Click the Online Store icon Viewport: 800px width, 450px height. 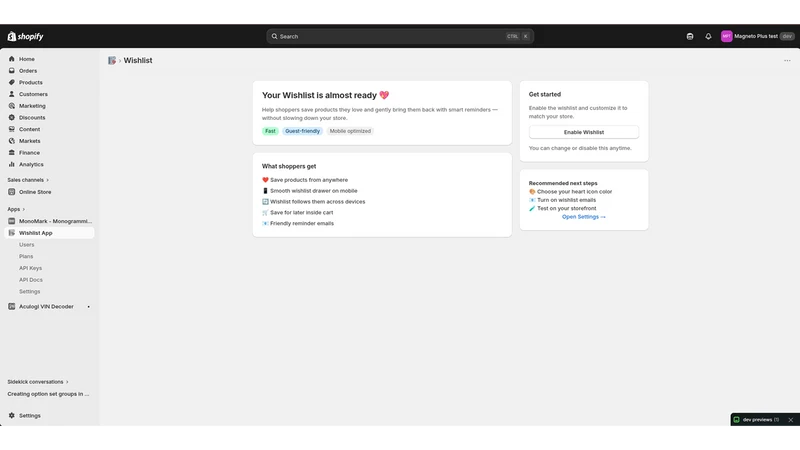click(12, 192)
